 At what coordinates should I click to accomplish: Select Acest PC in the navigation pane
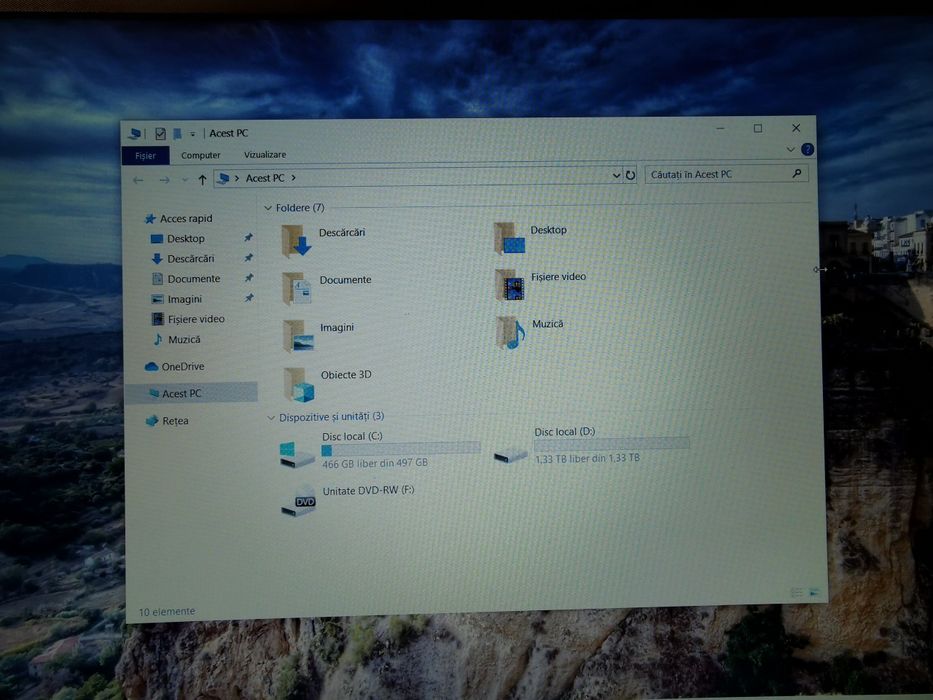point(192,393)
